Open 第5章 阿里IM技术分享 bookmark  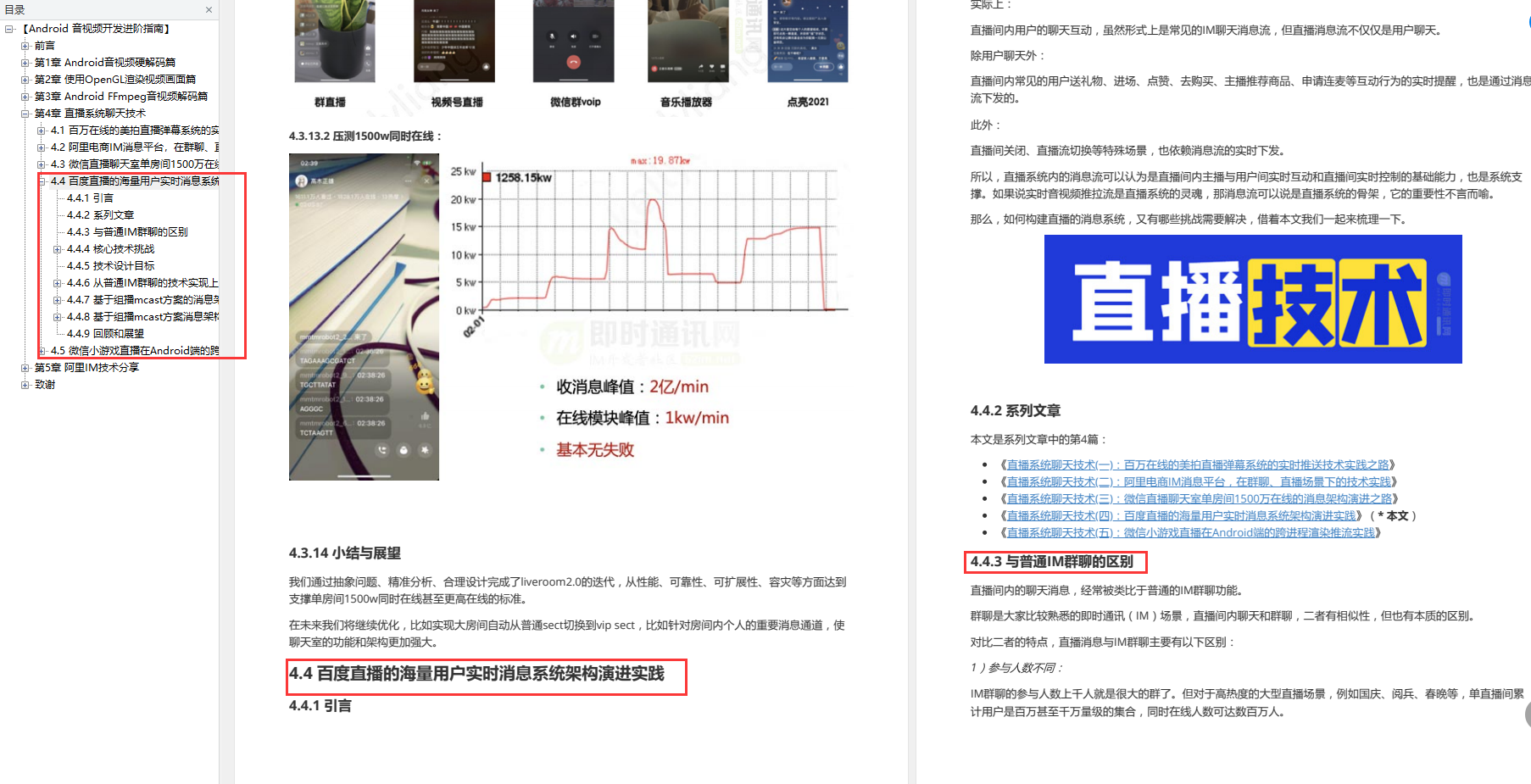click(86, 368)
